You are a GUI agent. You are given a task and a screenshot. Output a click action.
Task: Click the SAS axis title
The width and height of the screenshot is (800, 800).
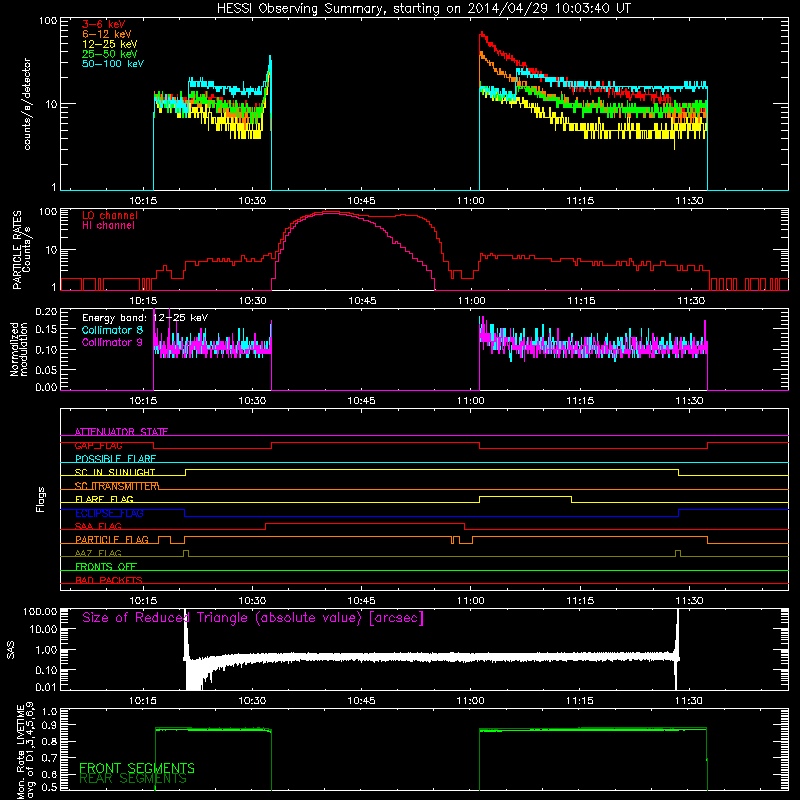[11, 649]
